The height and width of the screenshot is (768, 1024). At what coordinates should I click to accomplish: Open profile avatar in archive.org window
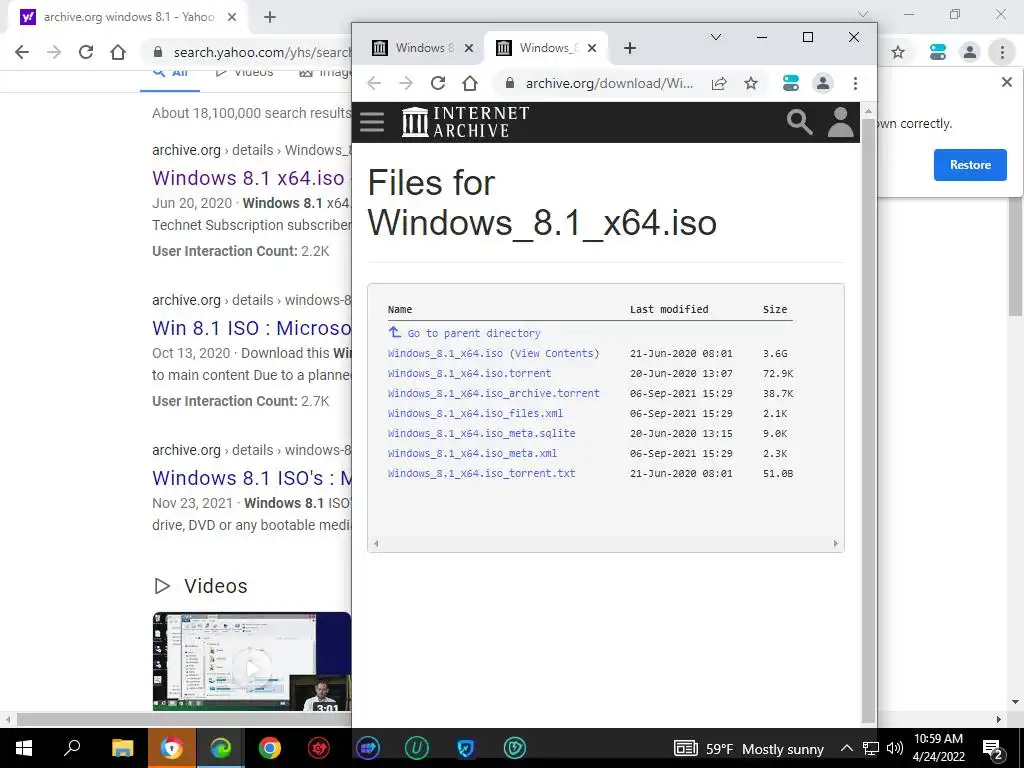click(x=823, y=83)
